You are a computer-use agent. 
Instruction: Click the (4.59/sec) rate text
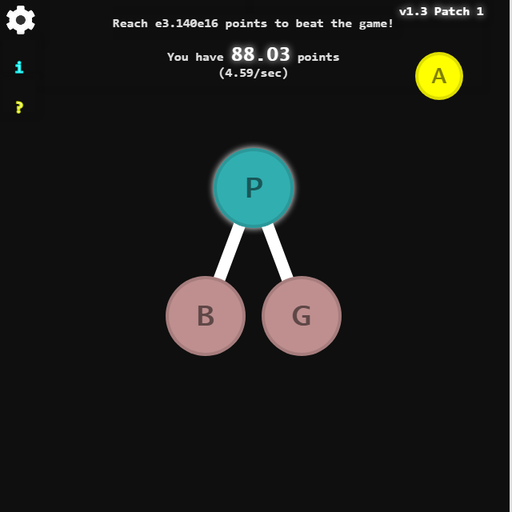pos(253,73)
